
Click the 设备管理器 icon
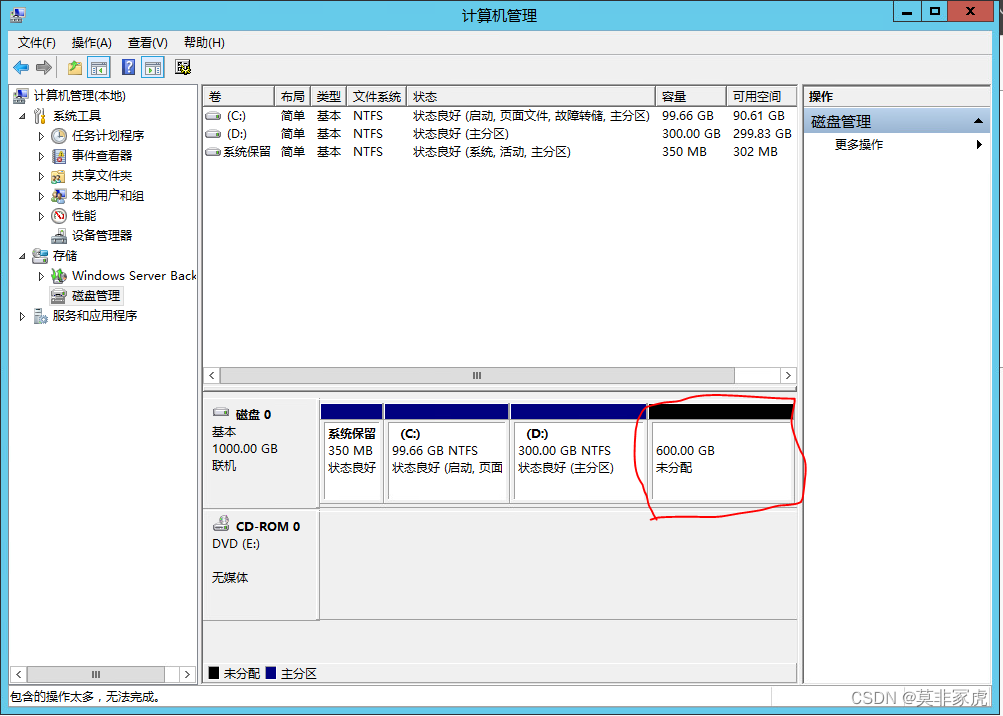pos(59,236)
